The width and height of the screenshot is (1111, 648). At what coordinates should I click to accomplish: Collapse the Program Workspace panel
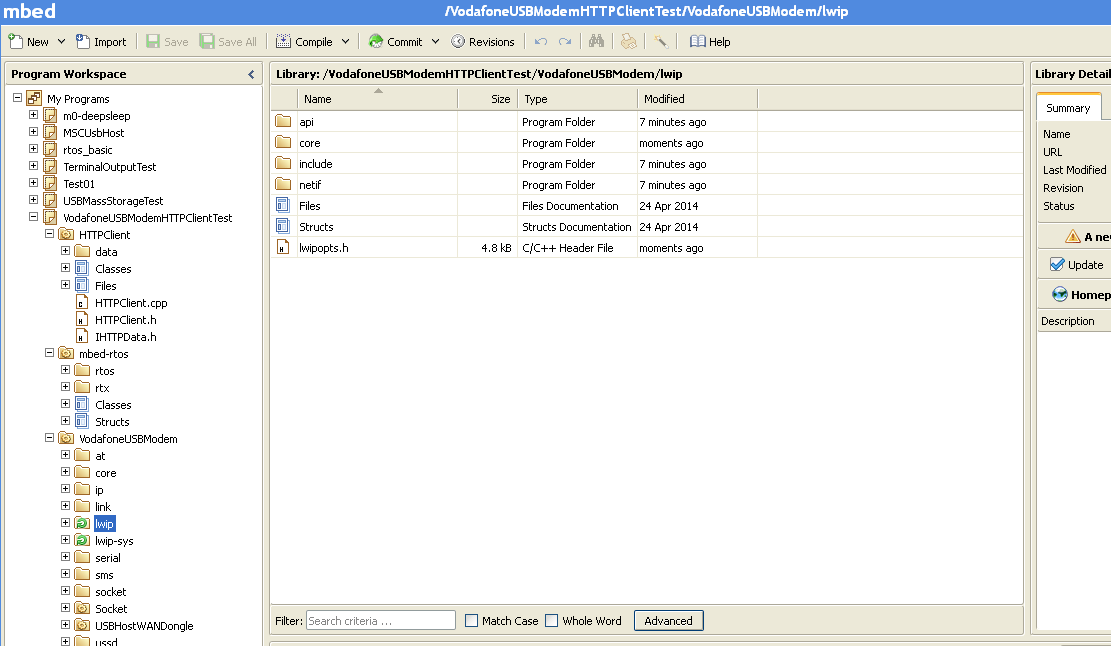(251, 74)
